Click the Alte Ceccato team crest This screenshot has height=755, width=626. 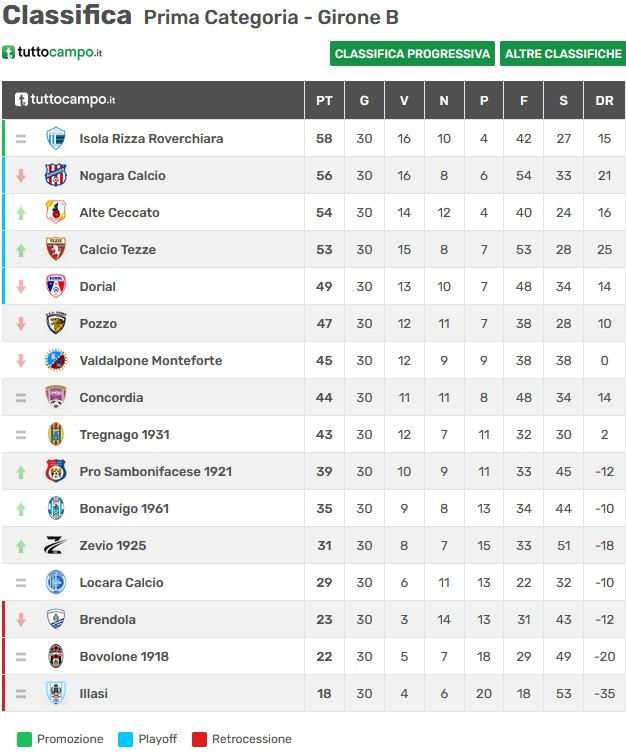[x=56, y=213]
